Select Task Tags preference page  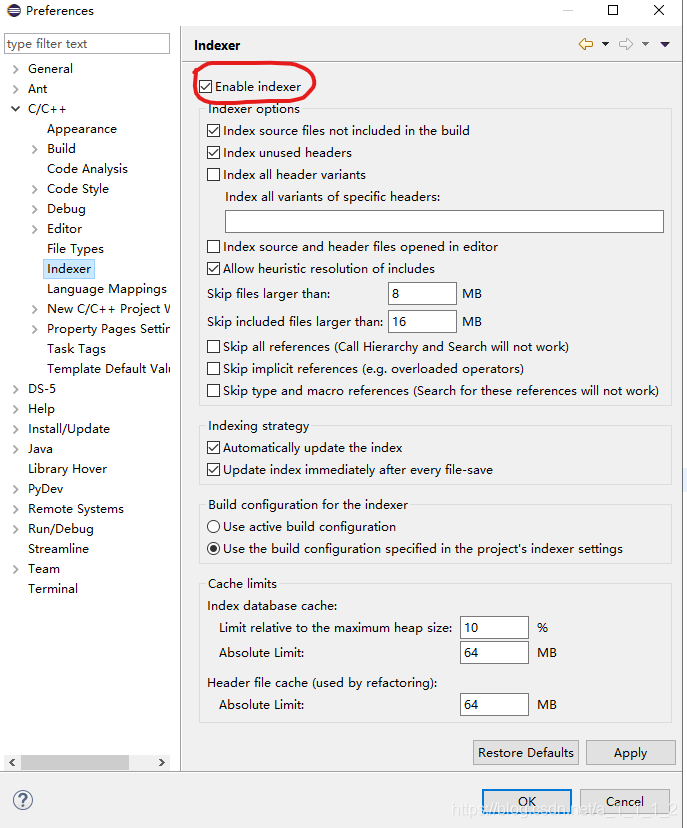coord(76,349)
